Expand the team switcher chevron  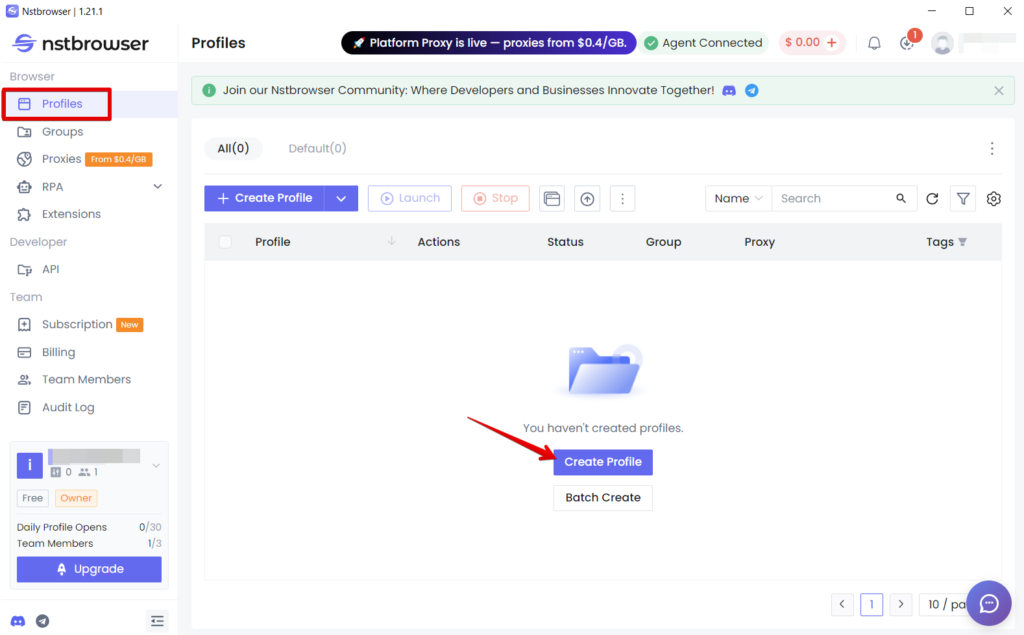pos(156,466)
